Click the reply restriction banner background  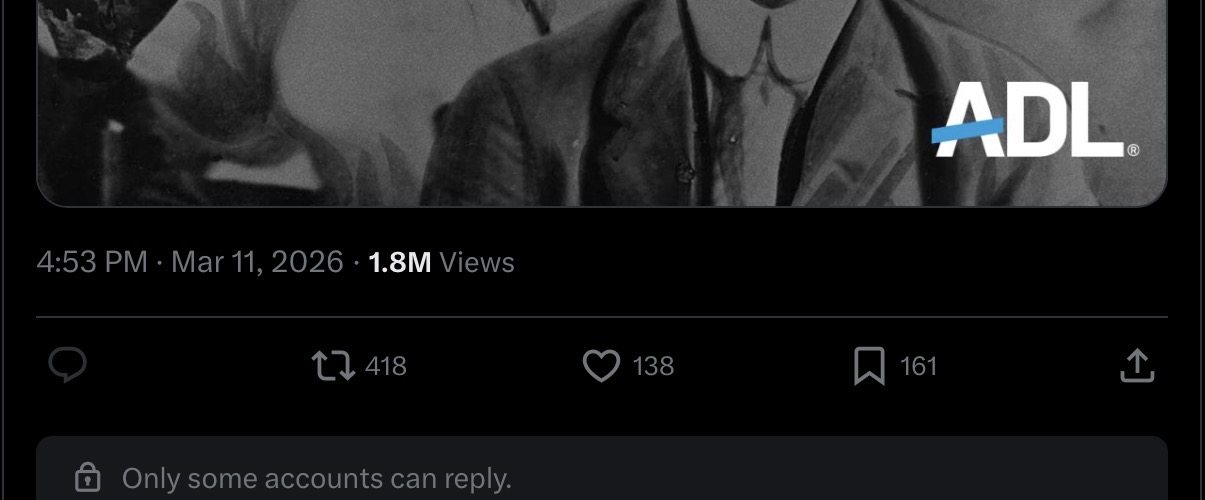(602, 469)
